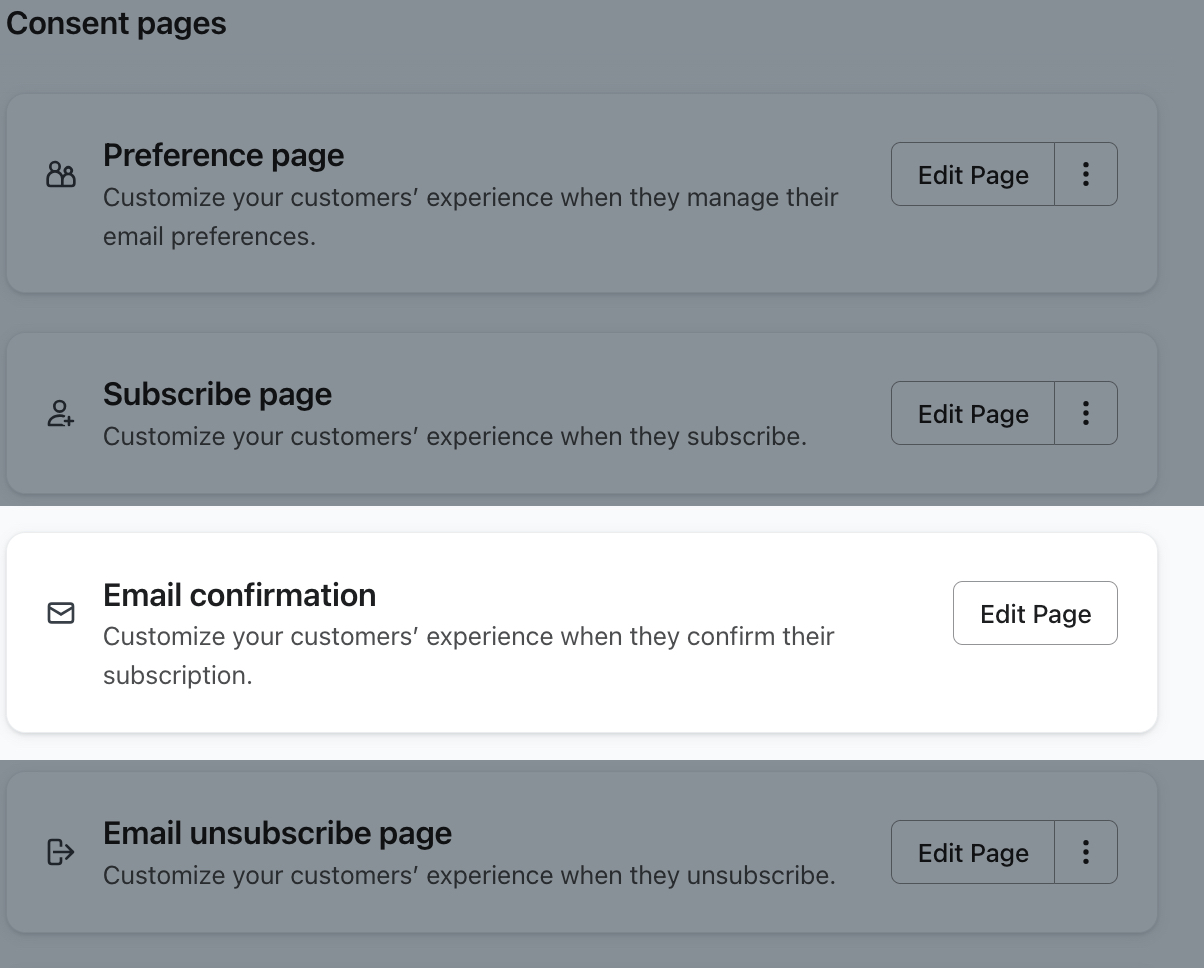This screenshot has width=1204, height=968.
Task: Click the Subscribe page add-user icon
Action: point(61,413)
